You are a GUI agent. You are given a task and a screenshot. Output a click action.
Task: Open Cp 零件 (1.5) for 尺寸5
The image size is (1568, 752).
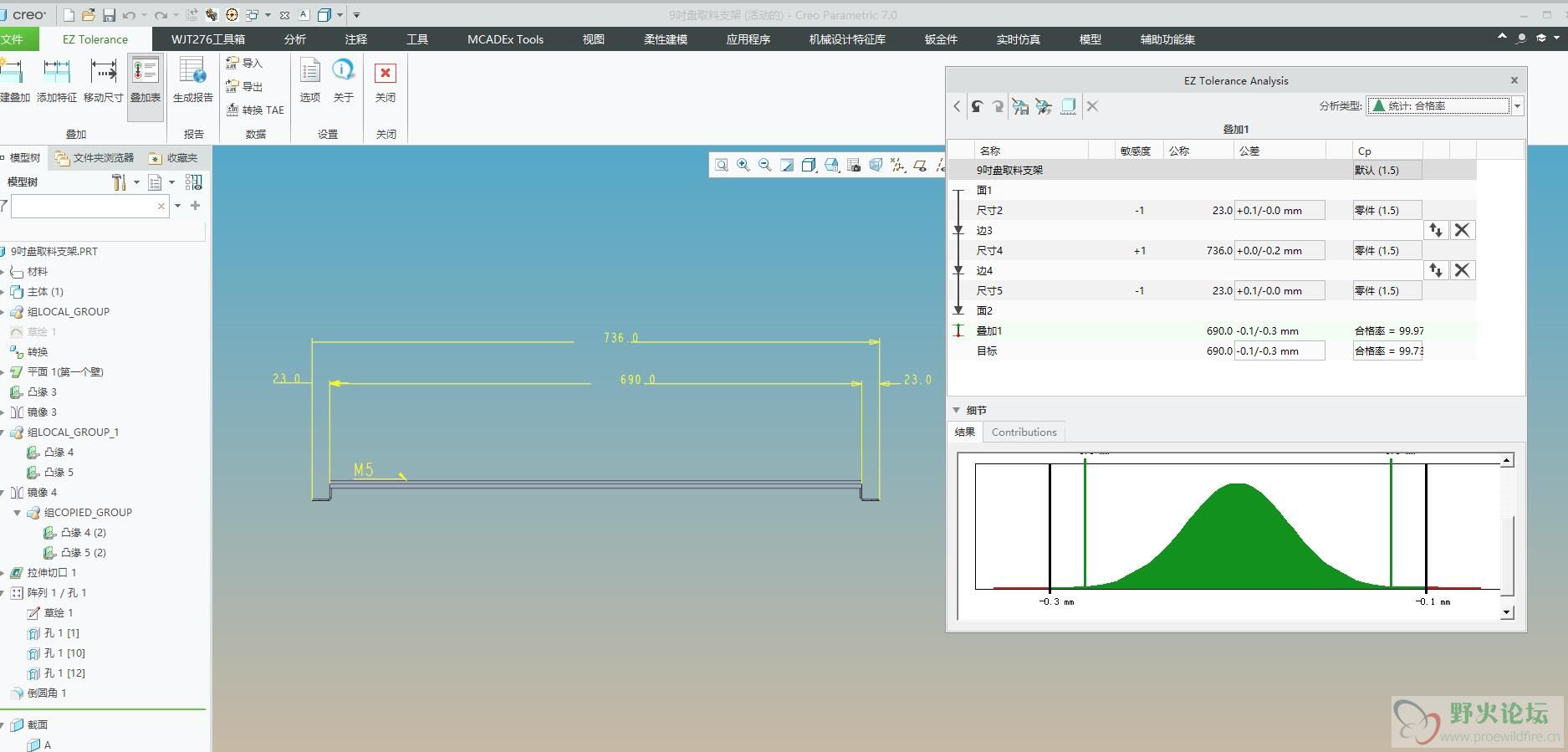pos(1387,291)
